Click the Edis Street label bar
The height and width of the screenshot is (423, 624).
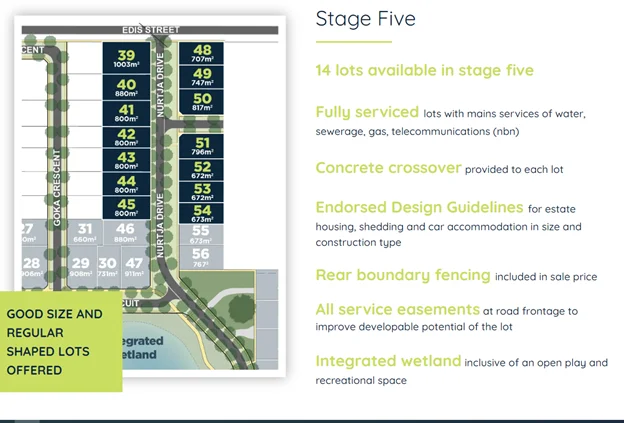coord(150,30)
